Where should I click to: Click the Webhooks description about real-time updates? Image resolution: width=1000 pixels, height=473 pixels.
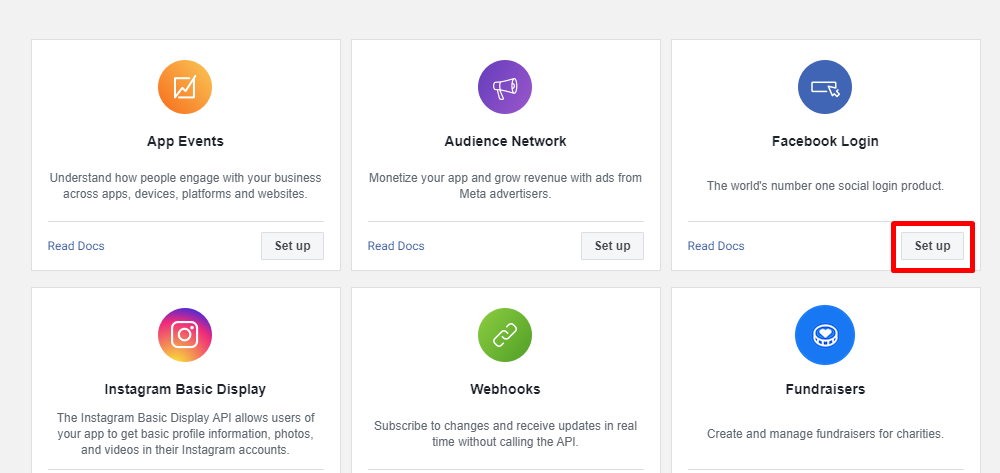[505, 433]
